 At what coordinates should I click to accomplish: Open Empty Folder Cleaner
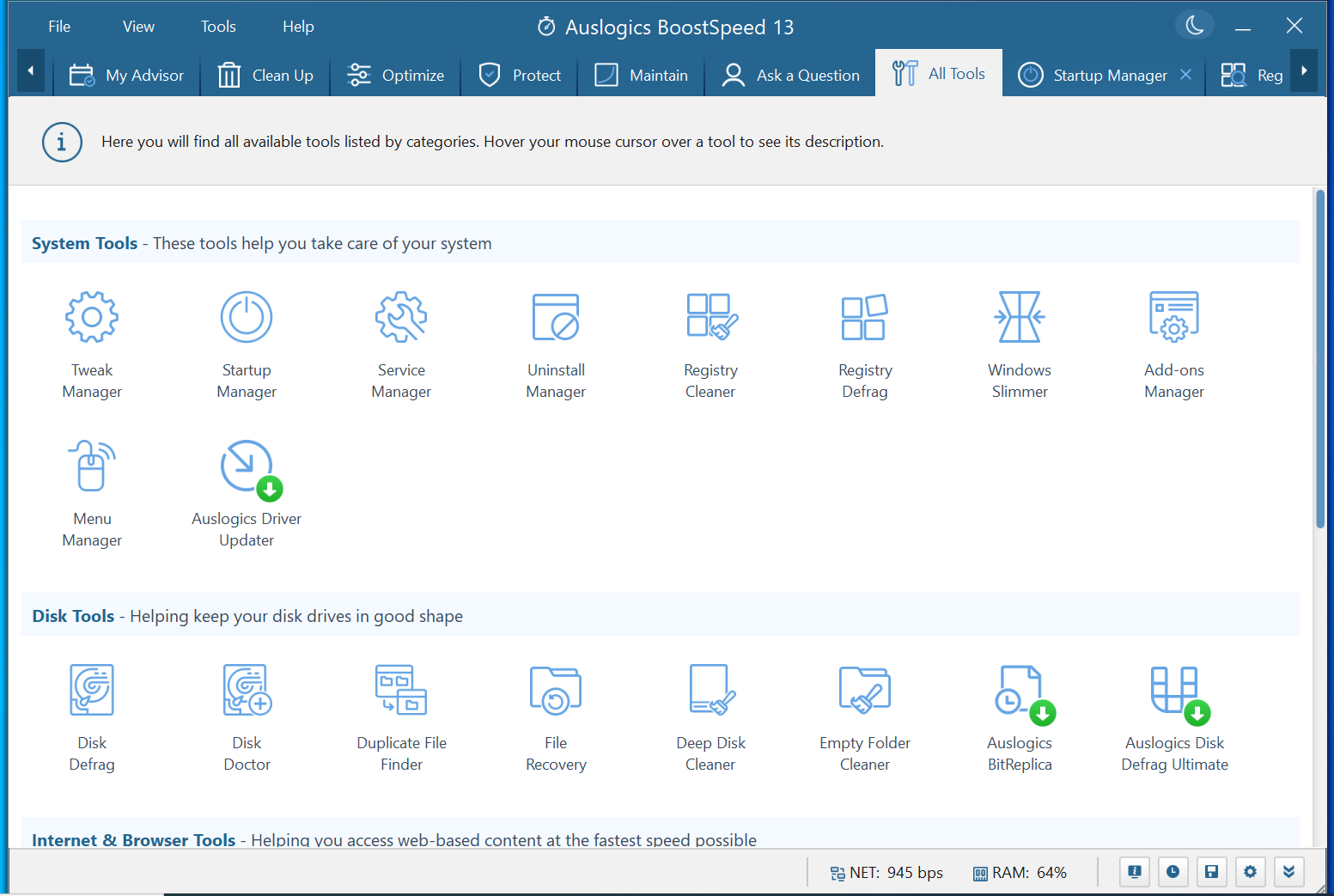click(865, 718)
